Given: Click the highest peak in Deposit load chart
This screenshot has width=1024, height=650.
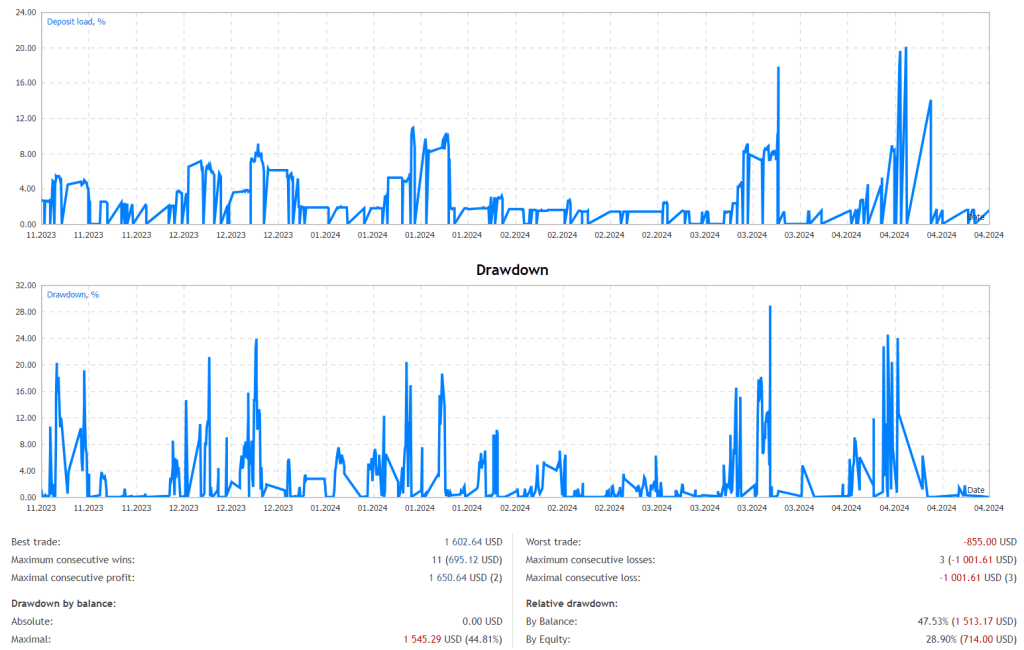Looking at the screenshot, I should (905, 49).
